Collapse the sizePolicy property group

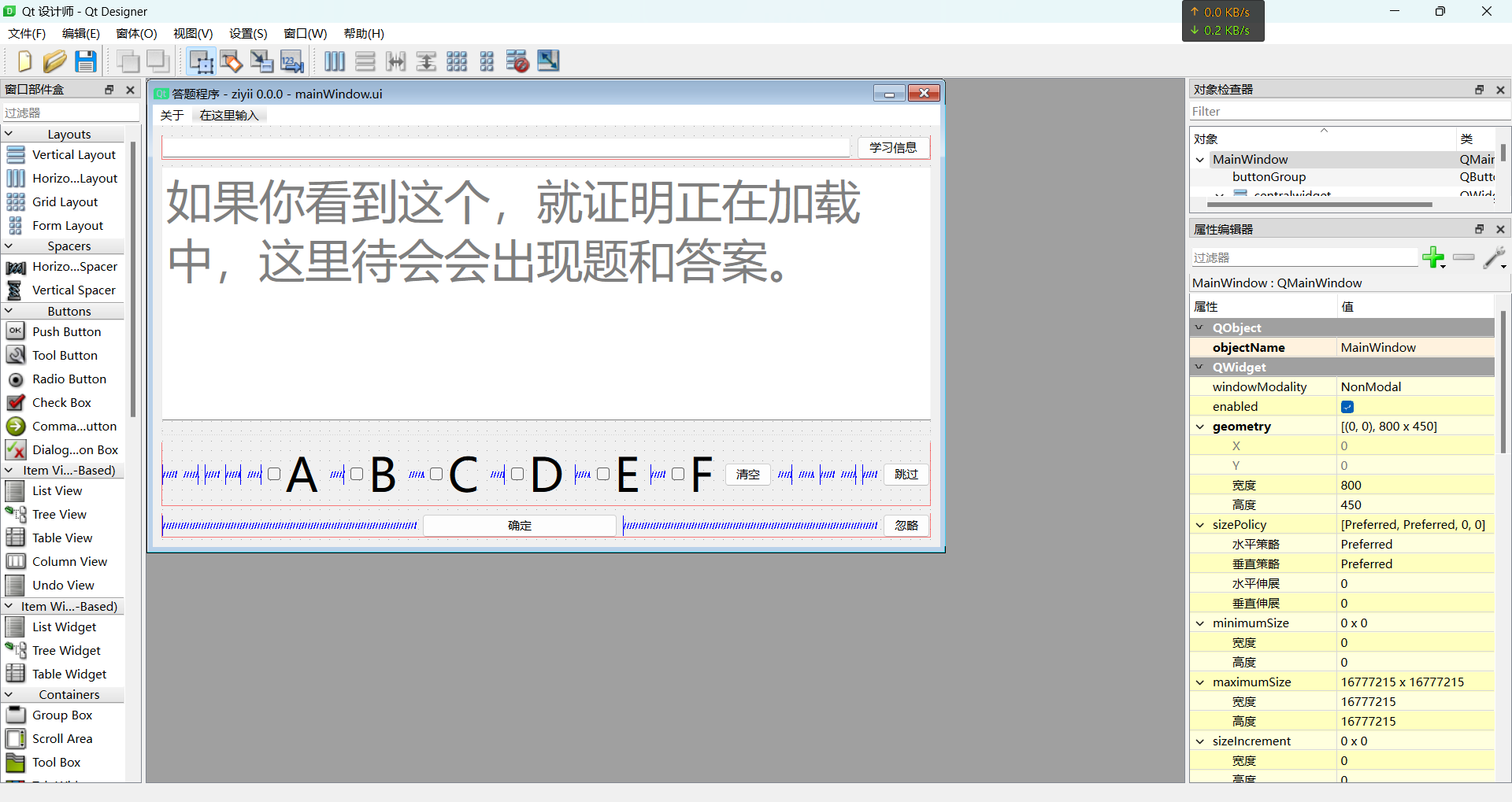1200,525
